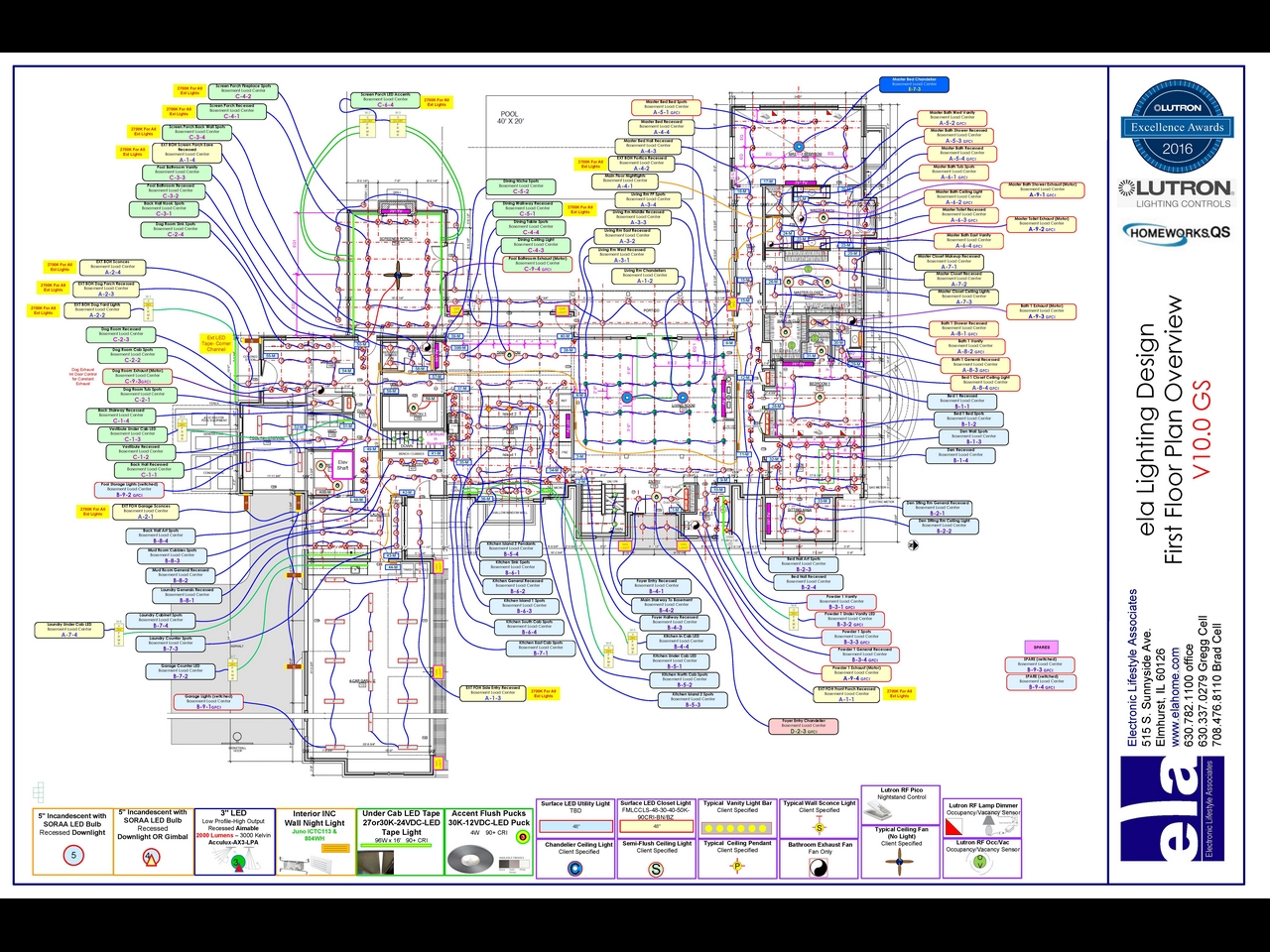Click the master bedroom chandelier symbol on plan
This screenshot has height=952, width=1270.
797,147
